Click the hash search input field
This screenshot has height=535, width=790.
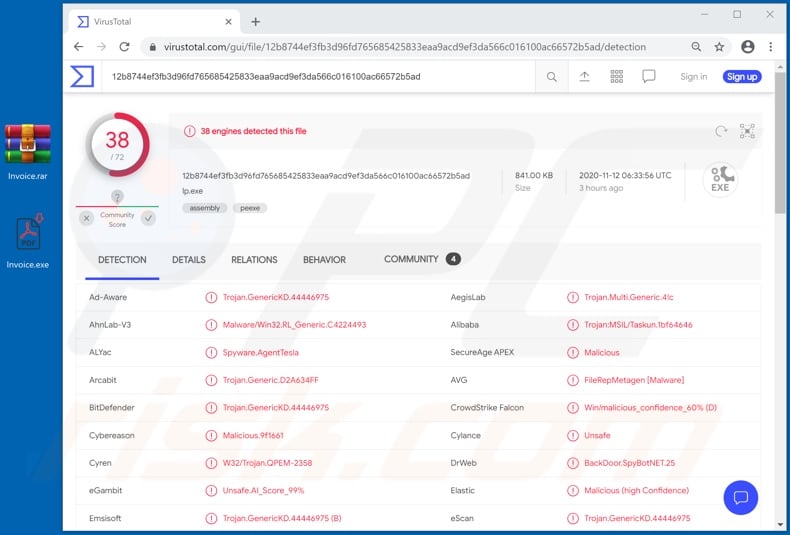pyautogui.click(x=318, y=77)
